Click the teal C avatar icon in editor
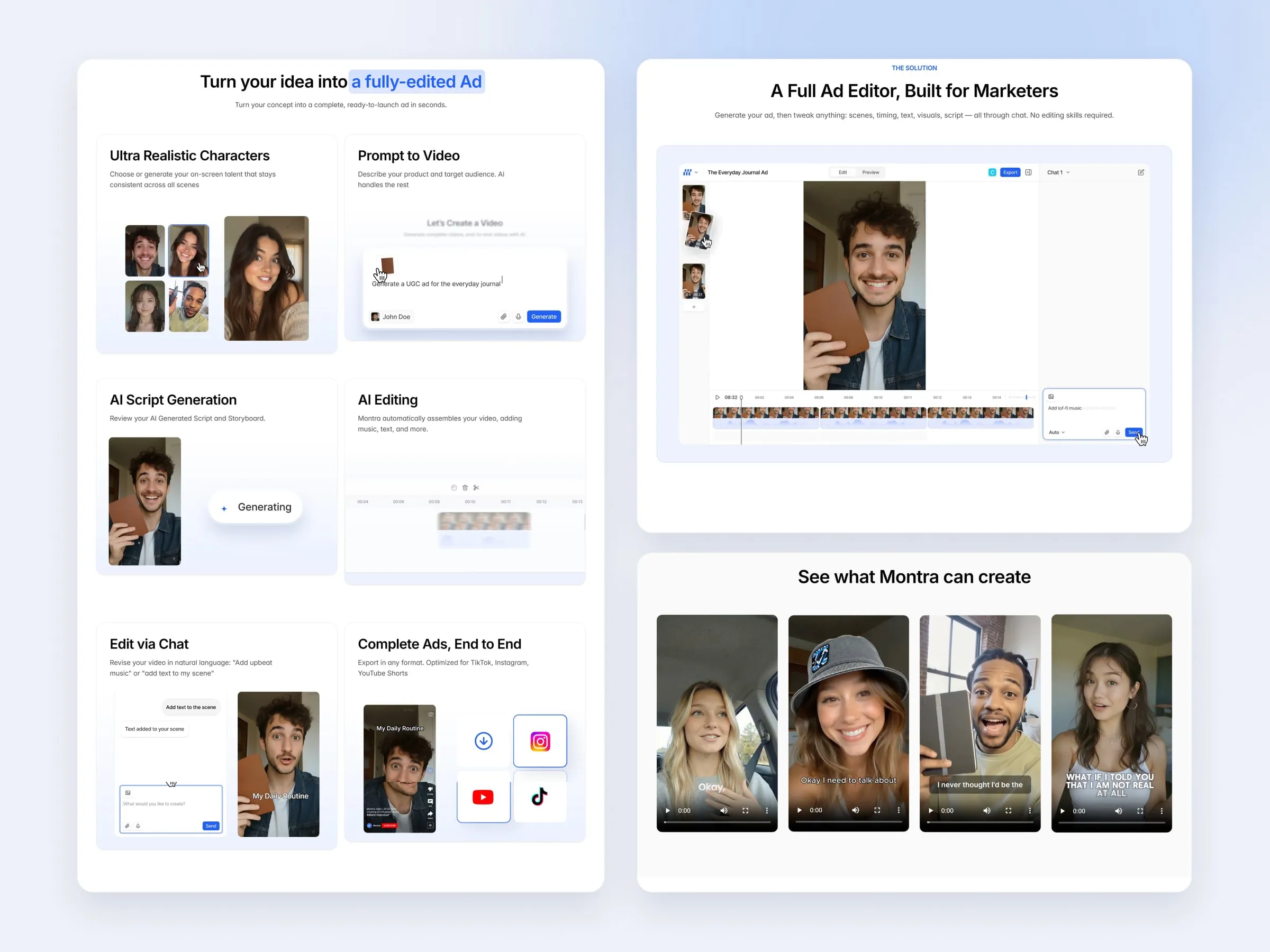 [x=992, y=172]
